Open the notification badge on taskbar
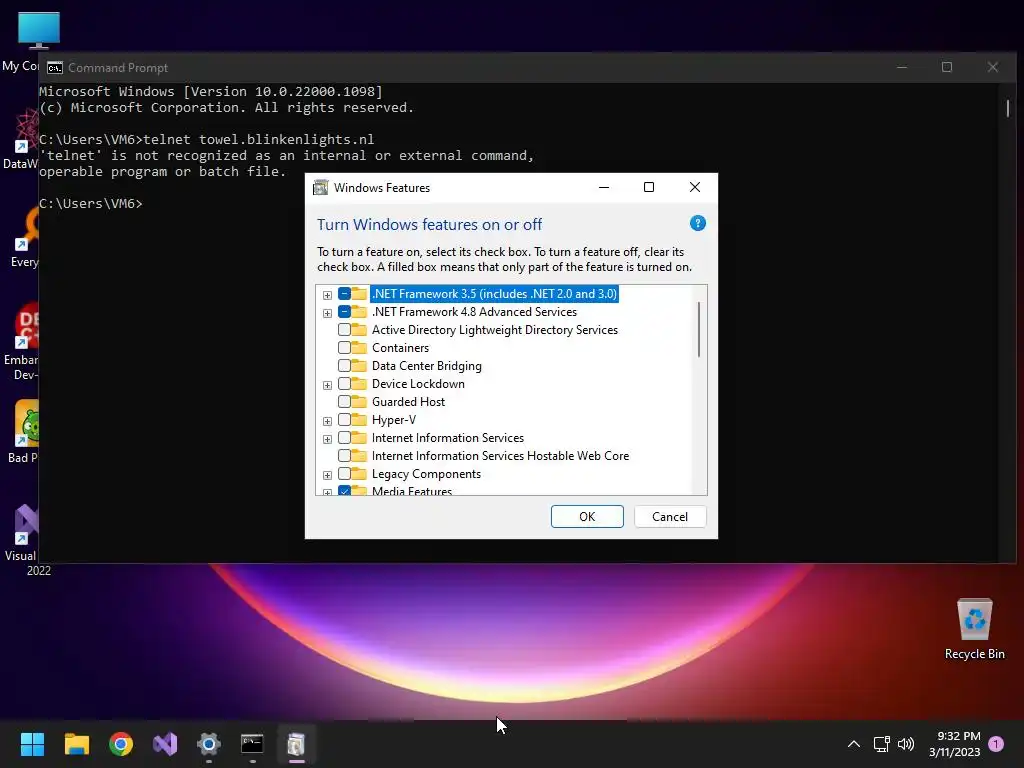Viewport: 1024px width, 768px height. click(x=996, y=744)
